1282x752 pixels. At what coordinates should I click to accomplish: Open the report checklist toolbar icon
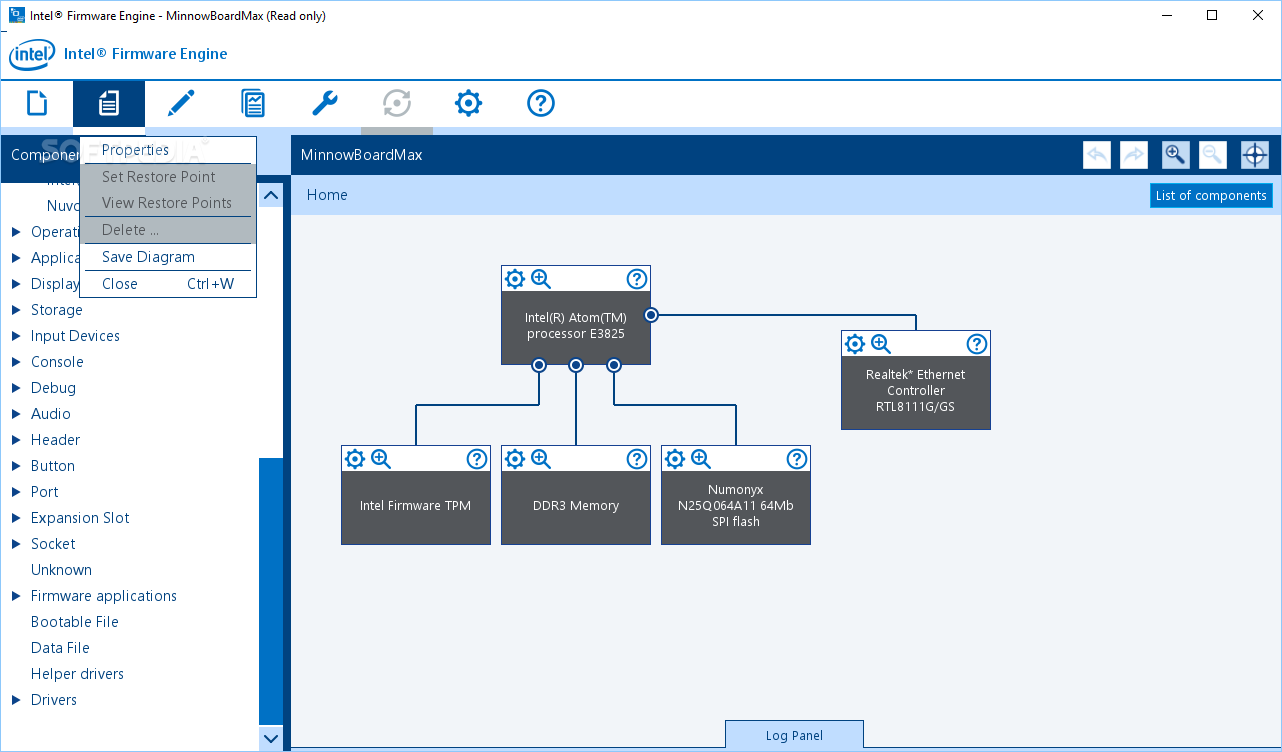(x=253, y=103)
